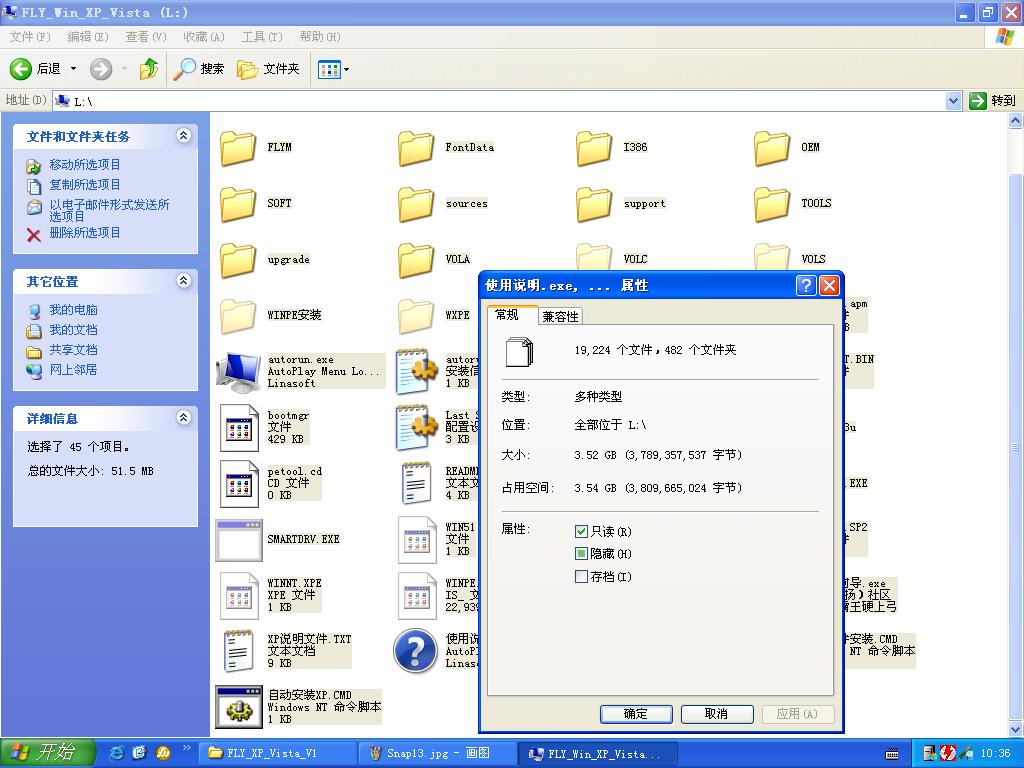The width and height of the screenshot is (1024, 768).
Task: Go up one folder level icon
Action: click(x=149, y=69)
